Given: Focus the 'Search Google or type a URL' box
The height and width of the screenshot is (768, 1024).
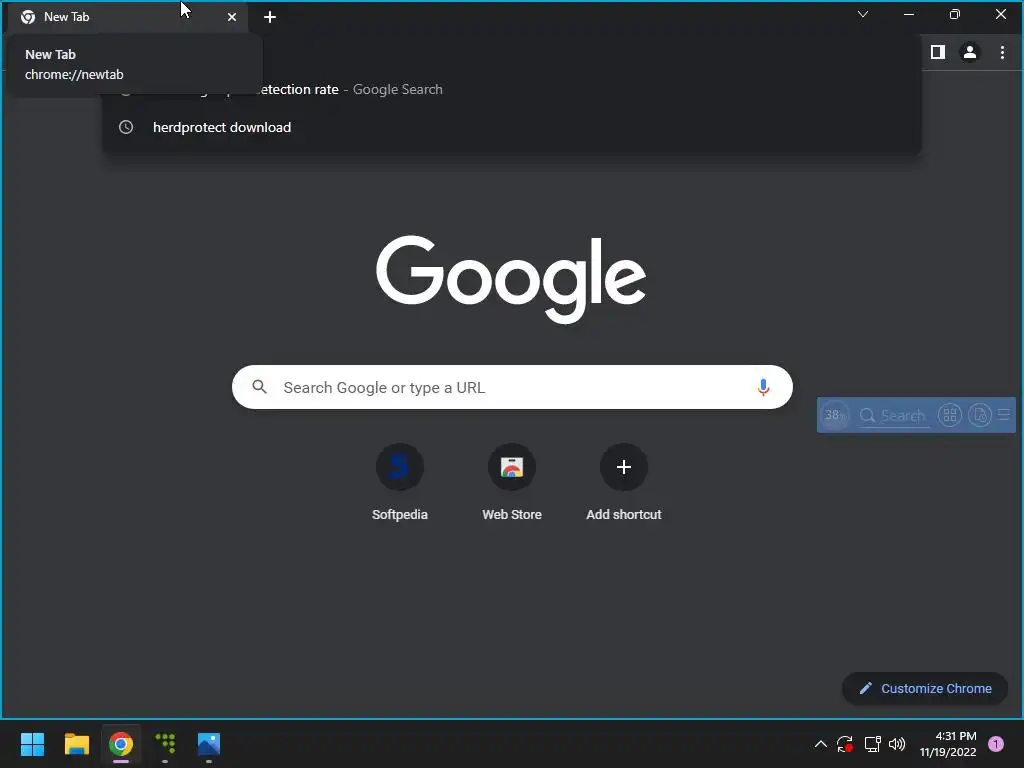Looking at the screenshot, I should click(512, 387).
